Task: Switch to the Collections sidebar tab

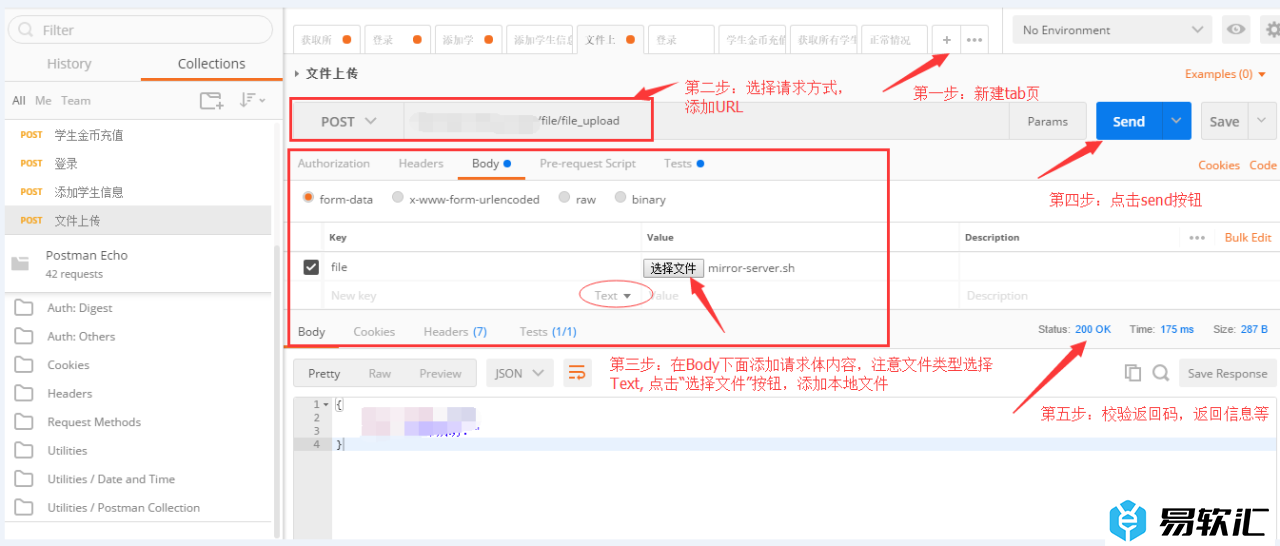Action: point(211,64)
